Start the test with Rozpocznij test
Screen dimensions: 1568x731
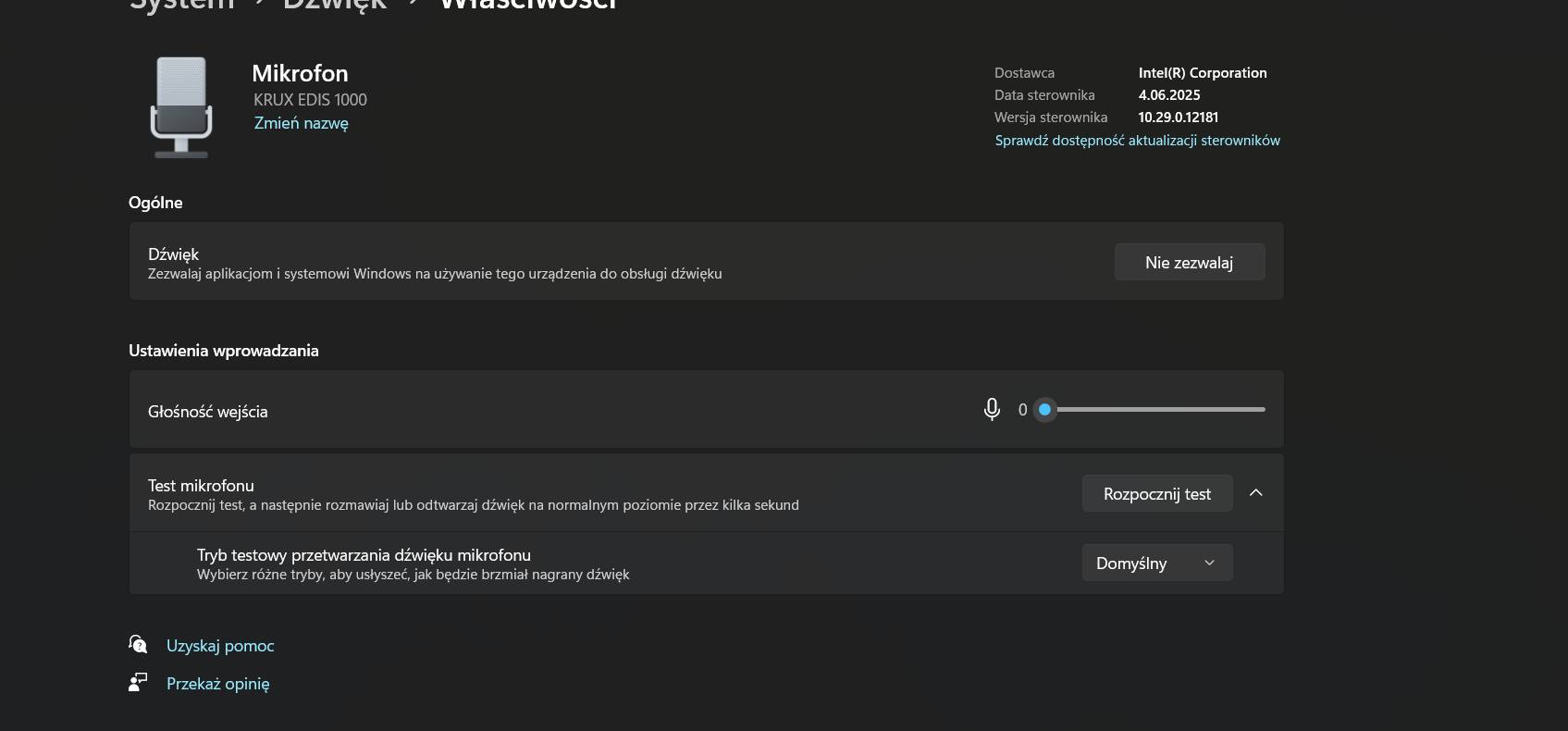tap(1157, 493)
